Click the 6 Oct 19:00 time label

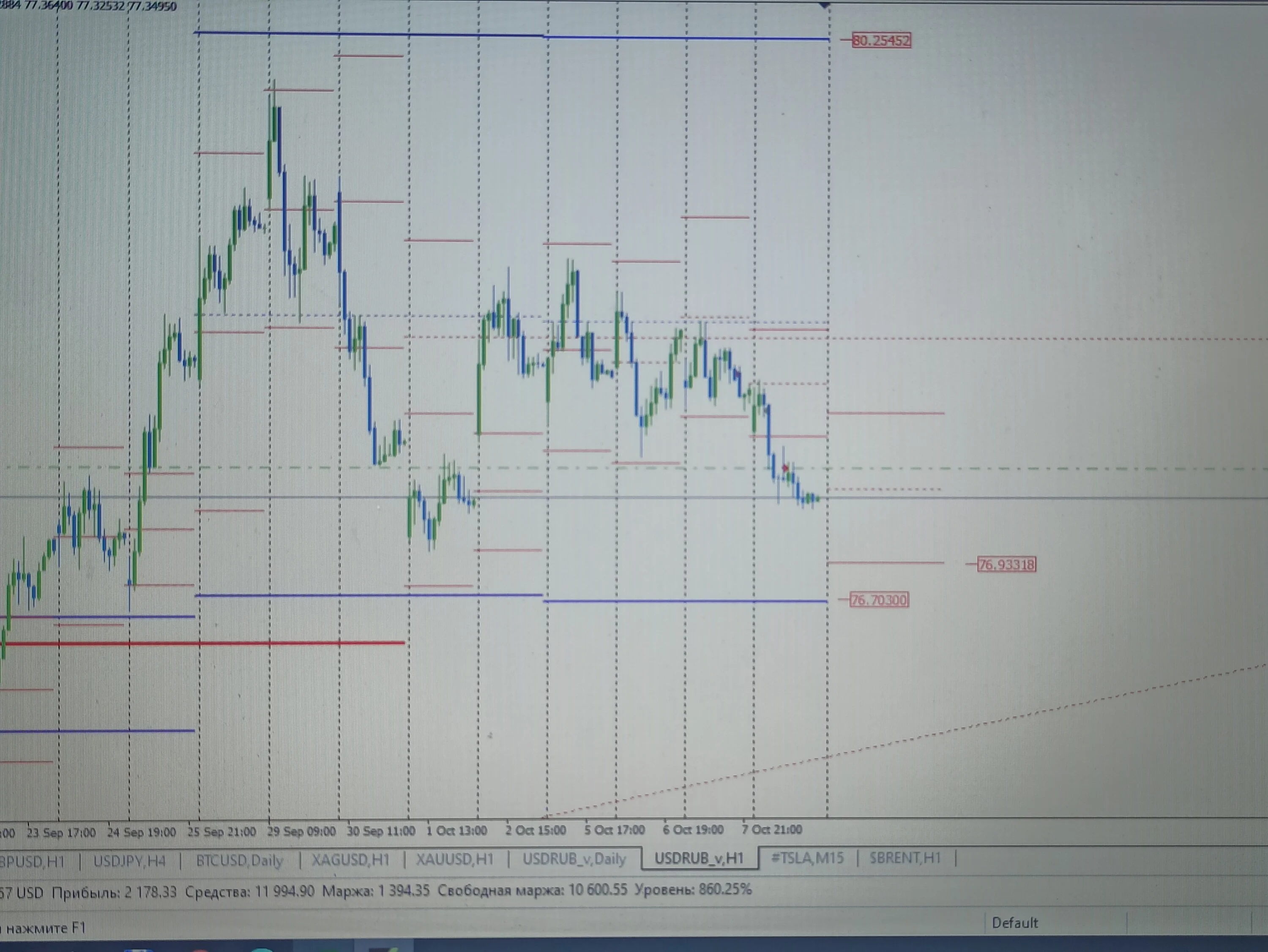693,829
